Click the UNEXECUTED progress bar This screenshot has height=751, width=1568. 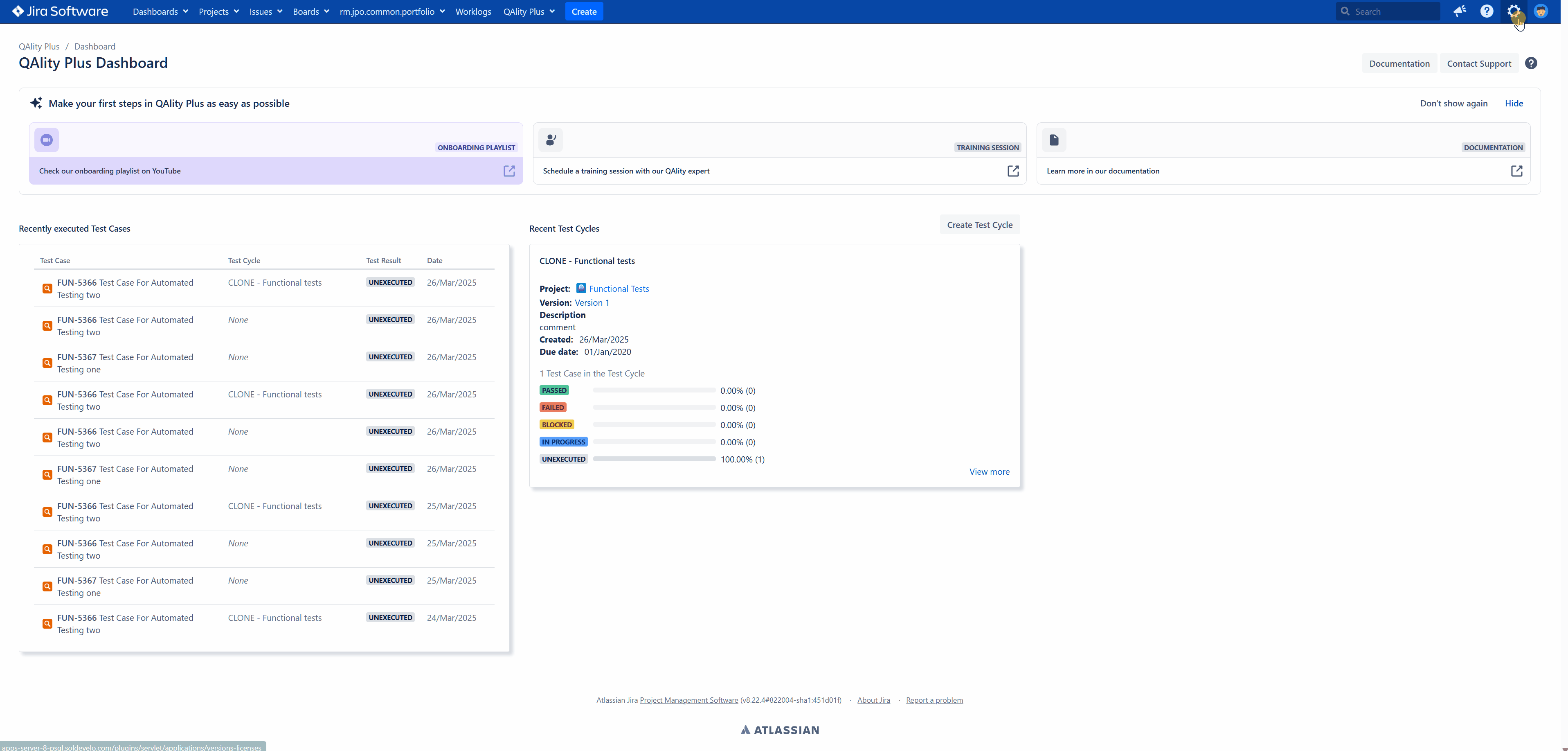click(x=655, y=459)
